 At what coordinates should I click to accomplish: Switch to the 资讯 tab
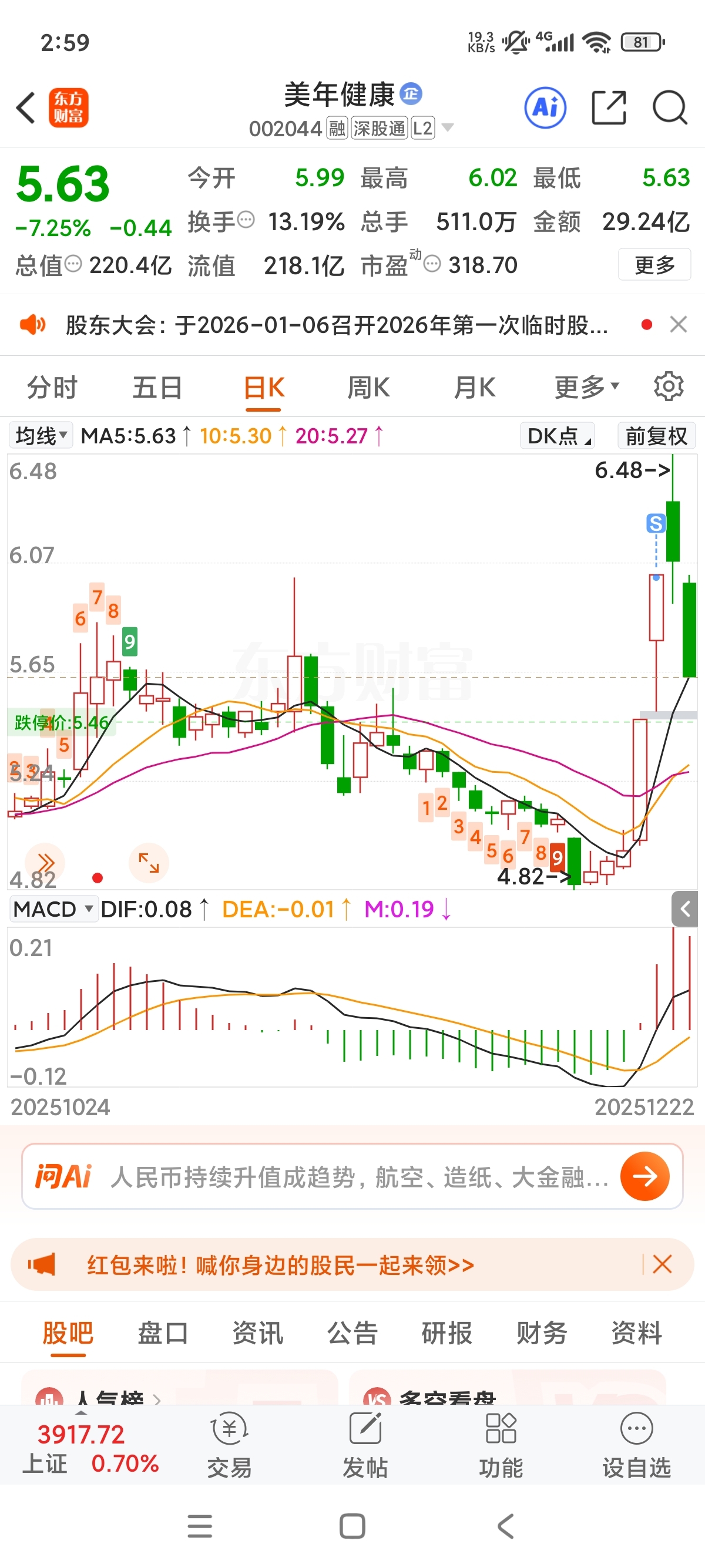[x=257, y=1333]
